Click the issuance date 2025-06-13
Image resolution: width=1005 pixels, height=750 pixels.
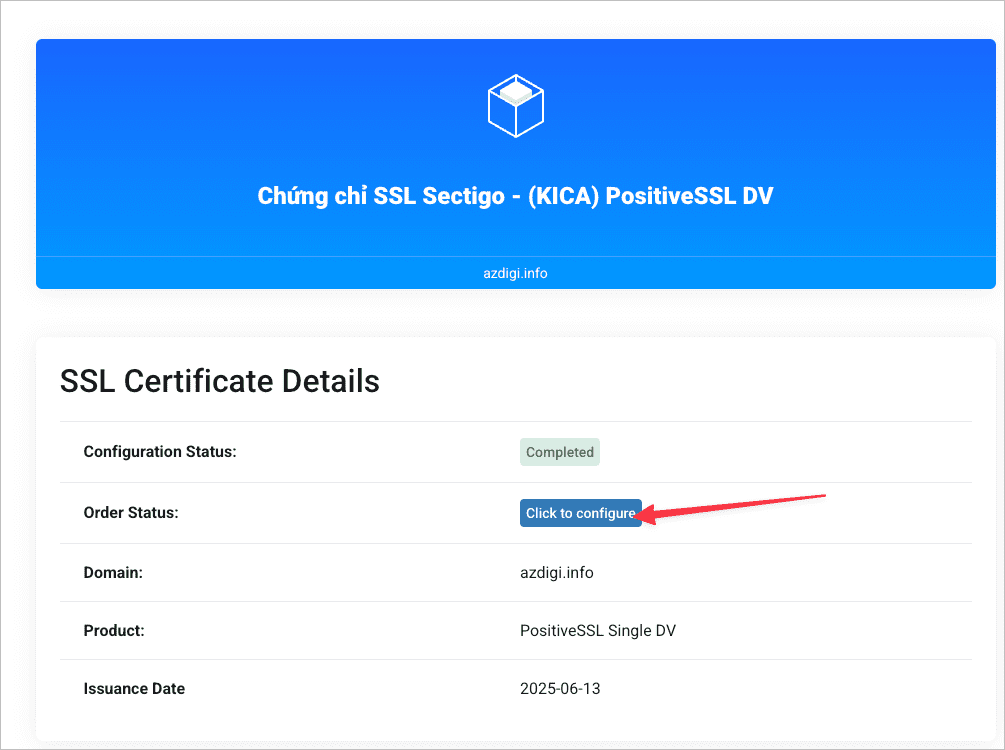pos(560,688)
